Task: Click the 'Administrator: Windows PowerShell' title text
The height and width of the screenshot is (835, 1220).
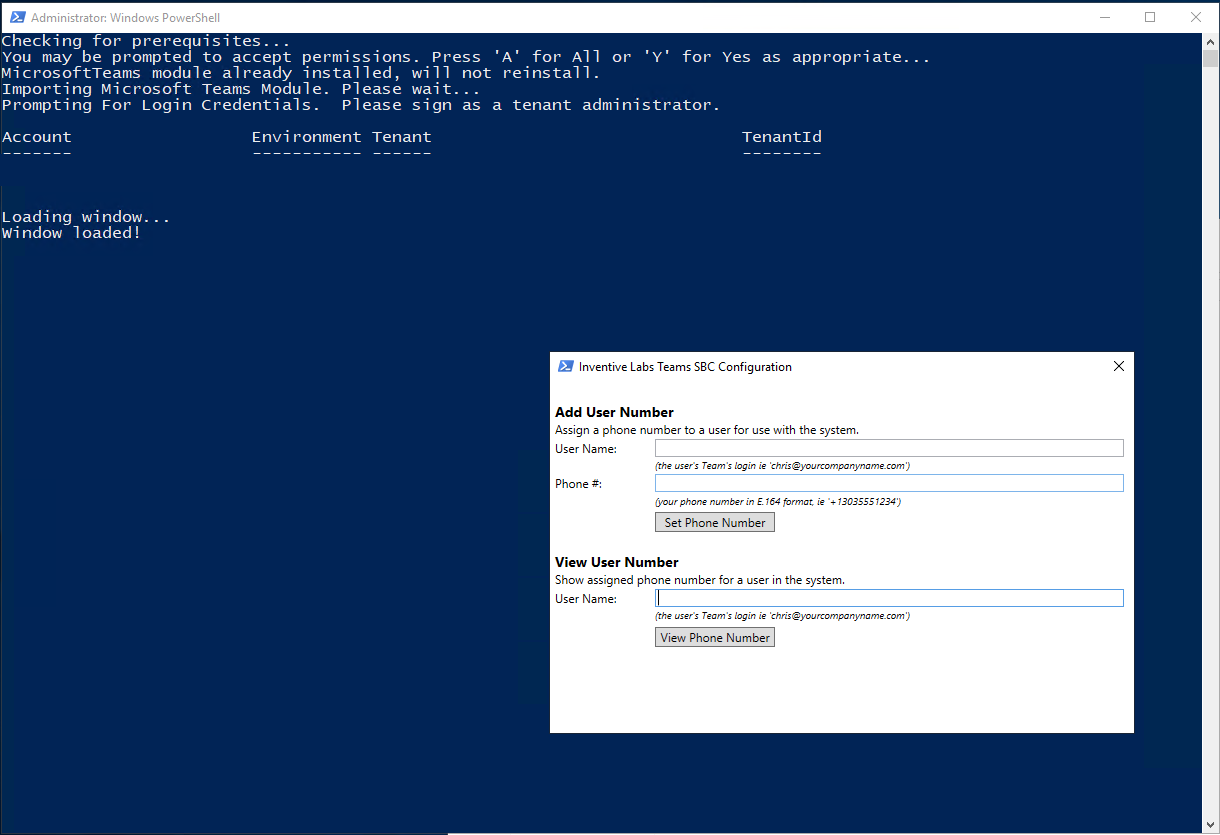Action: 126,18
